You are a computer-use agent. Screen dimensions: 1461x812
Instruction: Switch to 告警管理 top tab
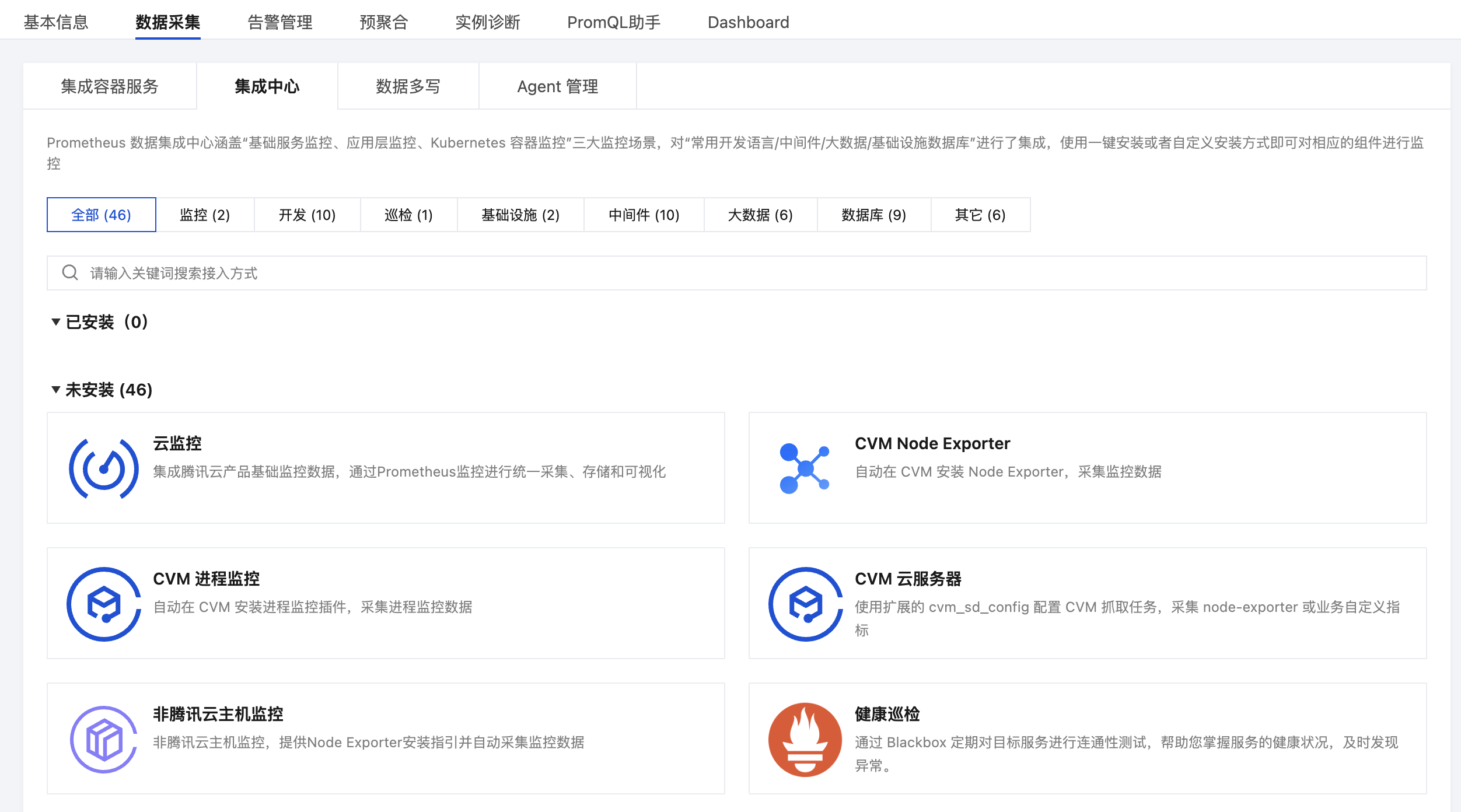point(279,22)
